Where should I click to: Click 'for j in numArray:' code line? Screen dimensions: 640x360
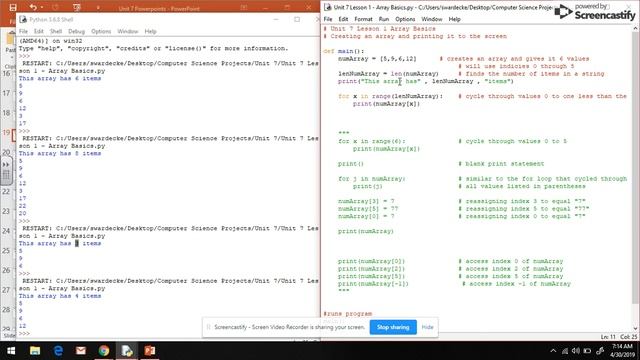tap(371, 179)
